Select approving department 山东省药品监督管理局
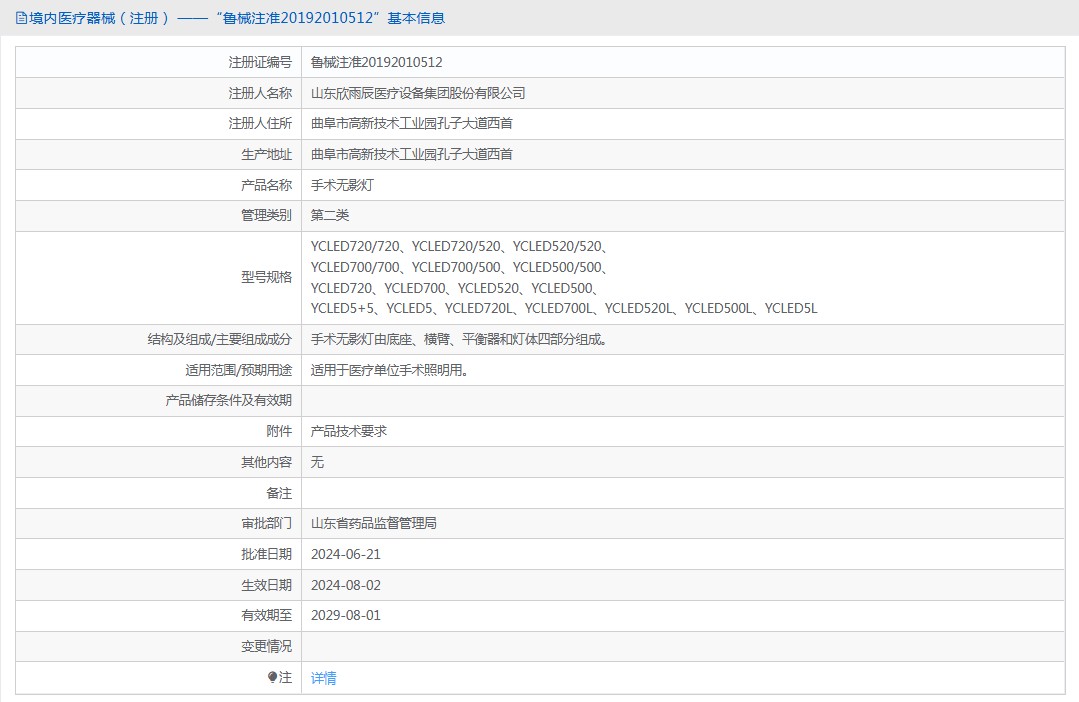The image size is (1079, 702). (x=374, y=524)
